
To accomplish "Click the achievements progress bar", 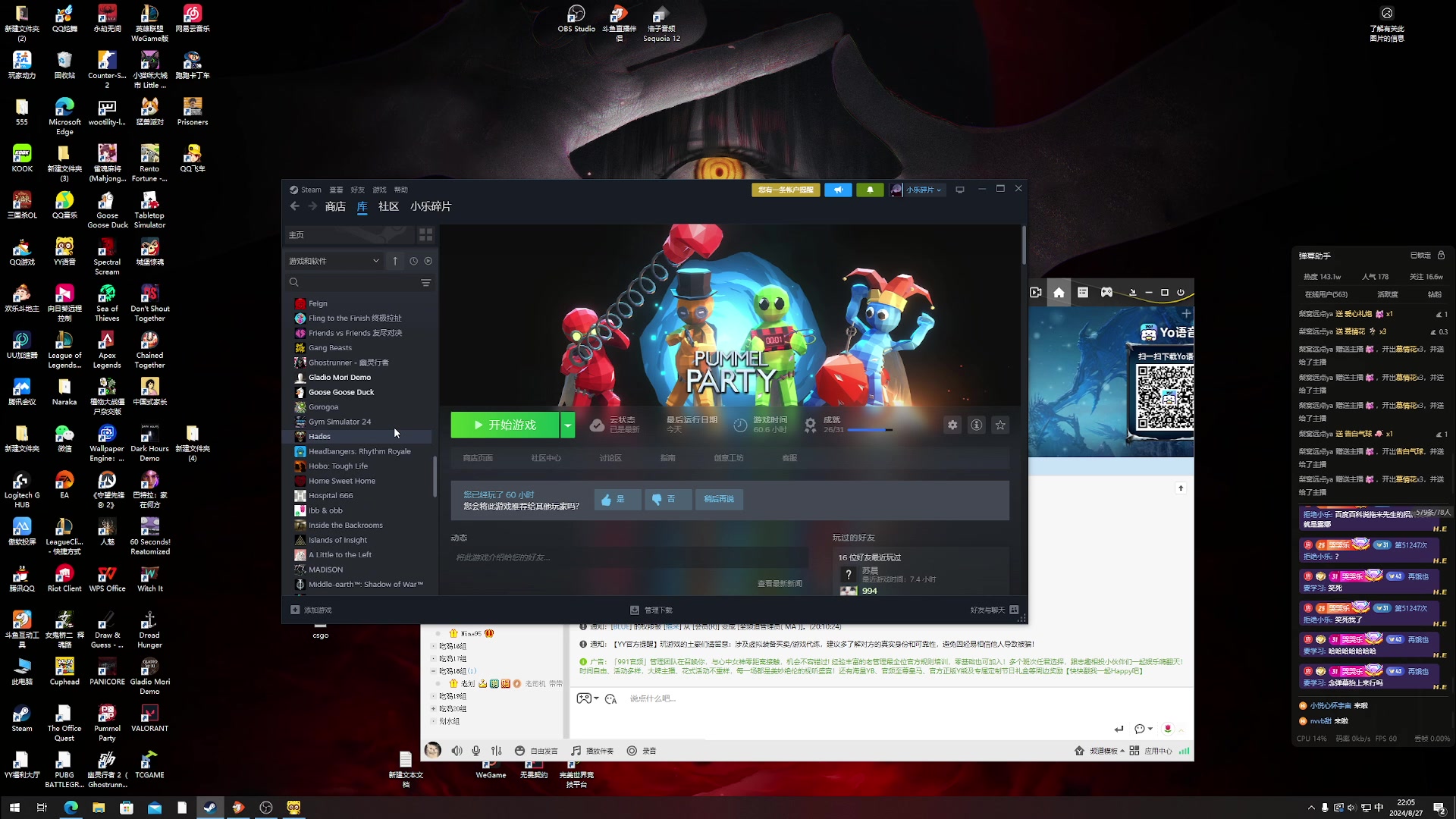I will pos(870,430).
